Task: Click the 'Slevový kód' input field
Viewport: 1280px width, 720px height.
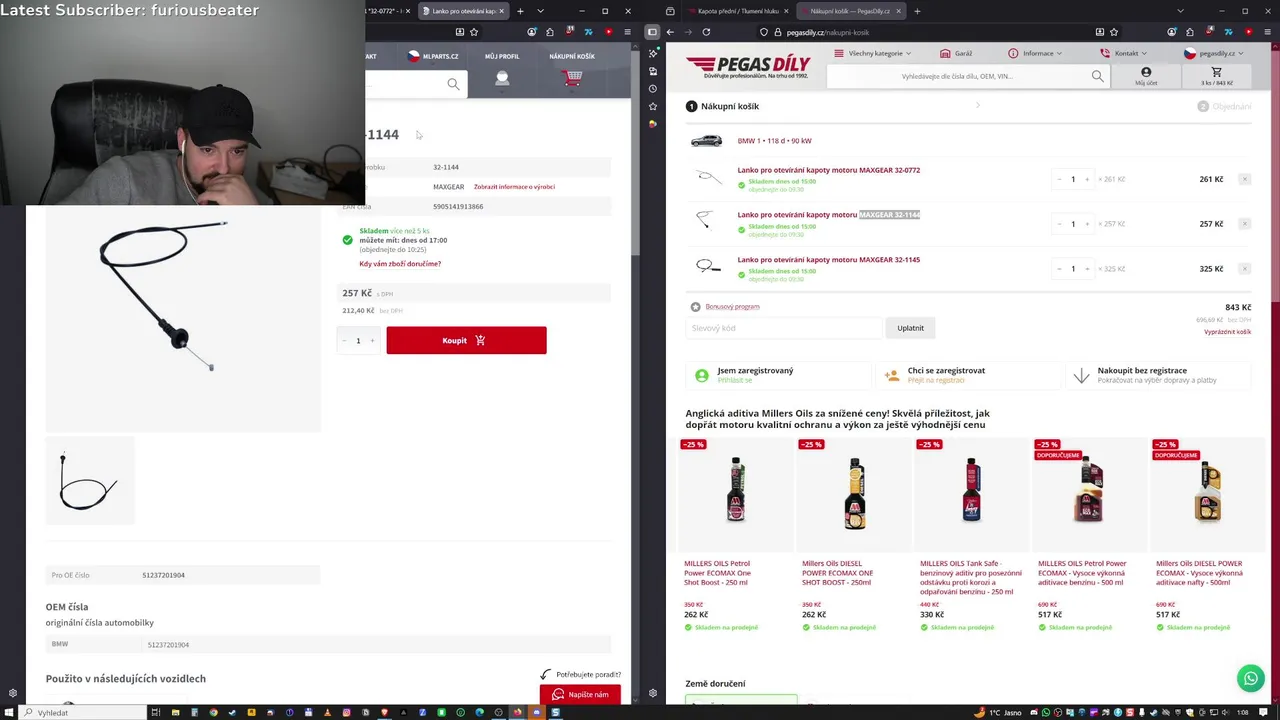Action: 785,328
